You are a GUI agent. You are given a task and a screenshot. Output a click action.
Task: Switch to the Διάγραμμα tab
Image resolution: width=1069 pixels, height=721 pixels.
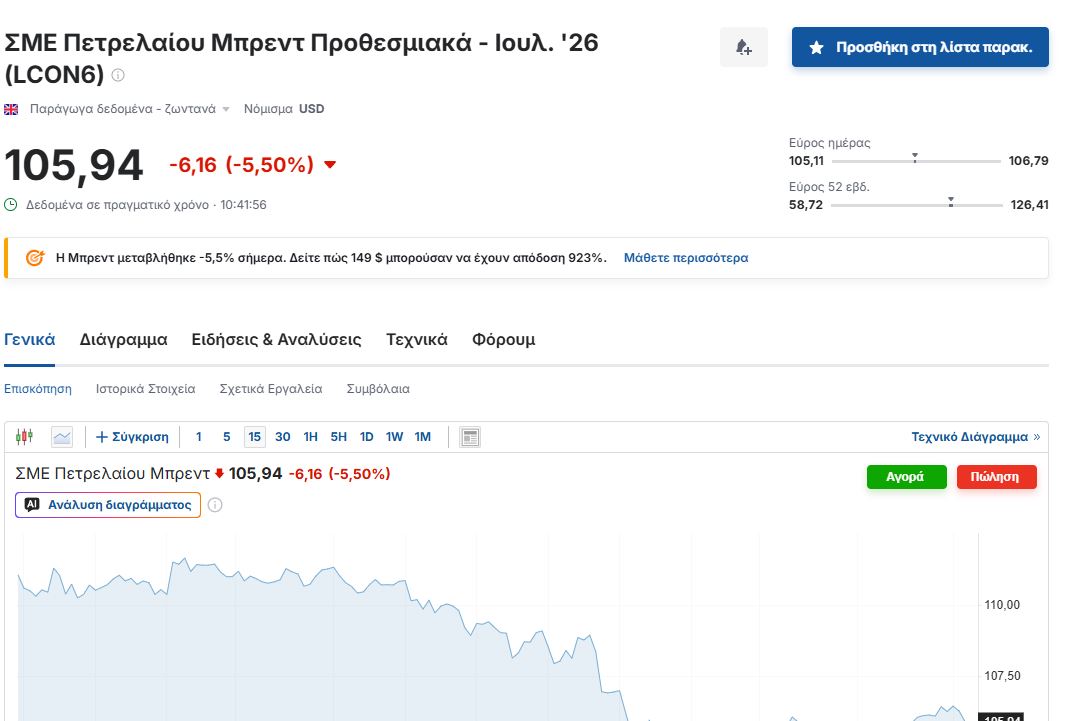[123, 339]
